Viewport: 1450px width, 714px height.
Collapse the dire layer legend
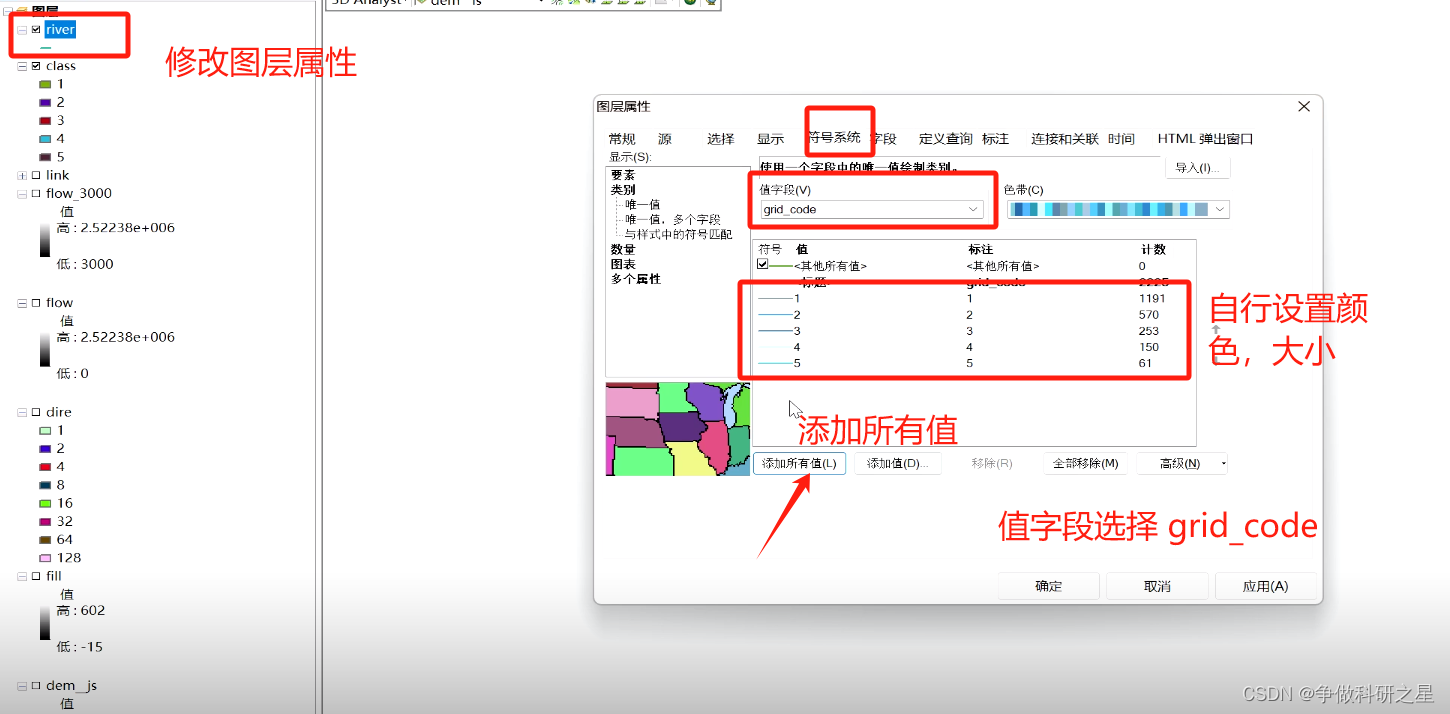pos(22,412)
